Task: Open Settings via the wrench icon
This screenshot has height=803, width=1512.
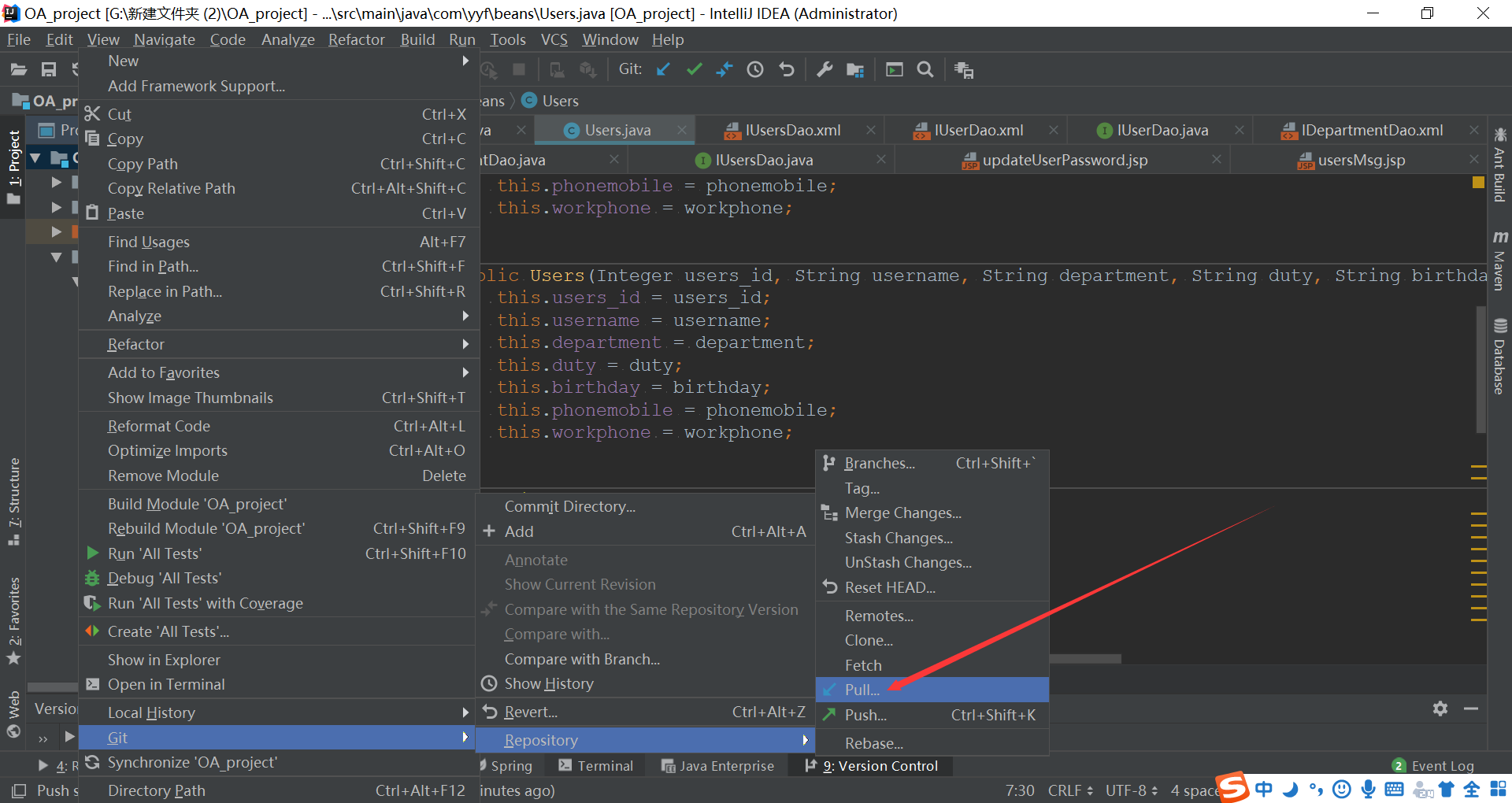Action: [825, 70]
